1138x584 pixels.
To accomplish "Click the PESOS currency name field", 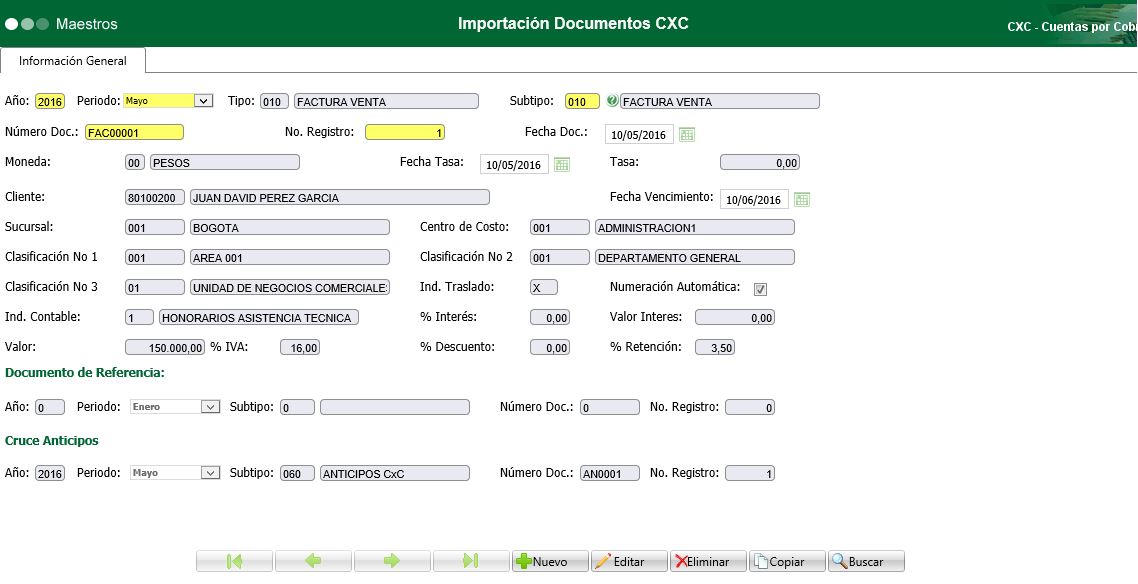I will point(225,163).
